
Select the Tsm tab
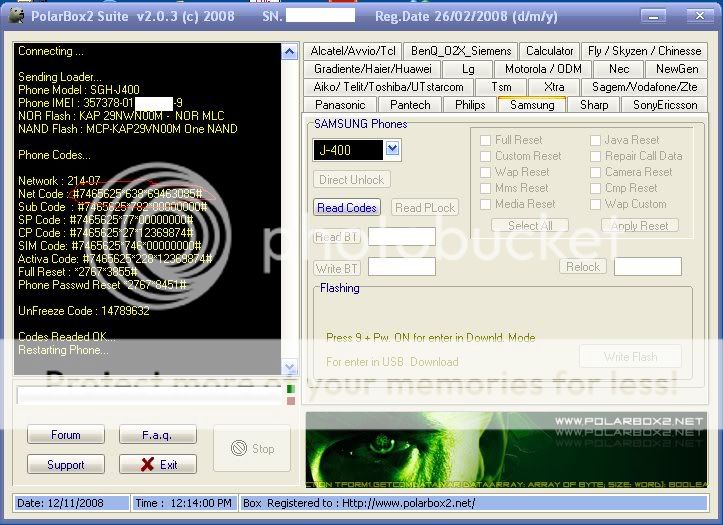pos(501,87)
